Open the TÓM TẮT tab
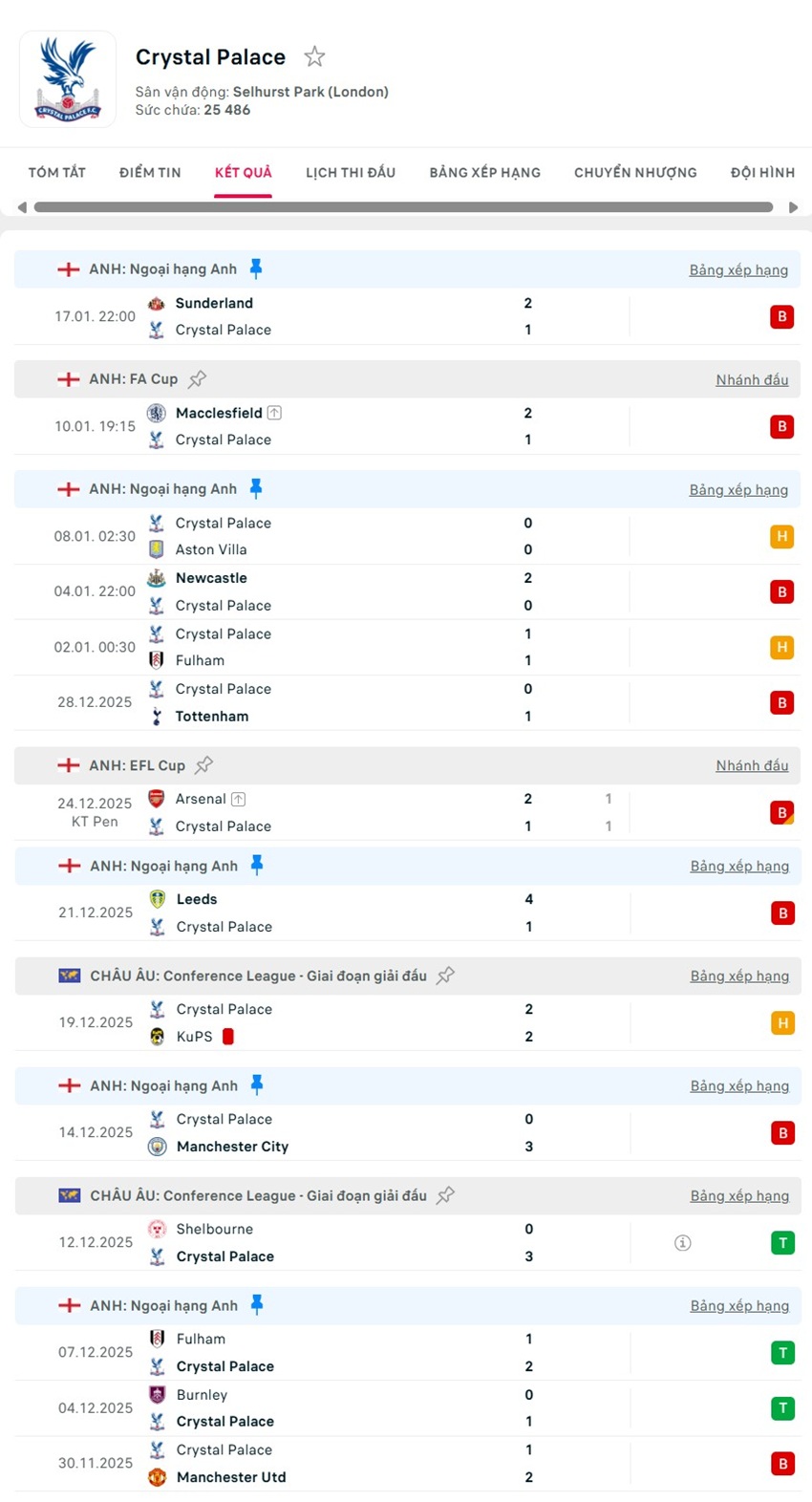Viewport: 812px width, 1502px height. 57,173
